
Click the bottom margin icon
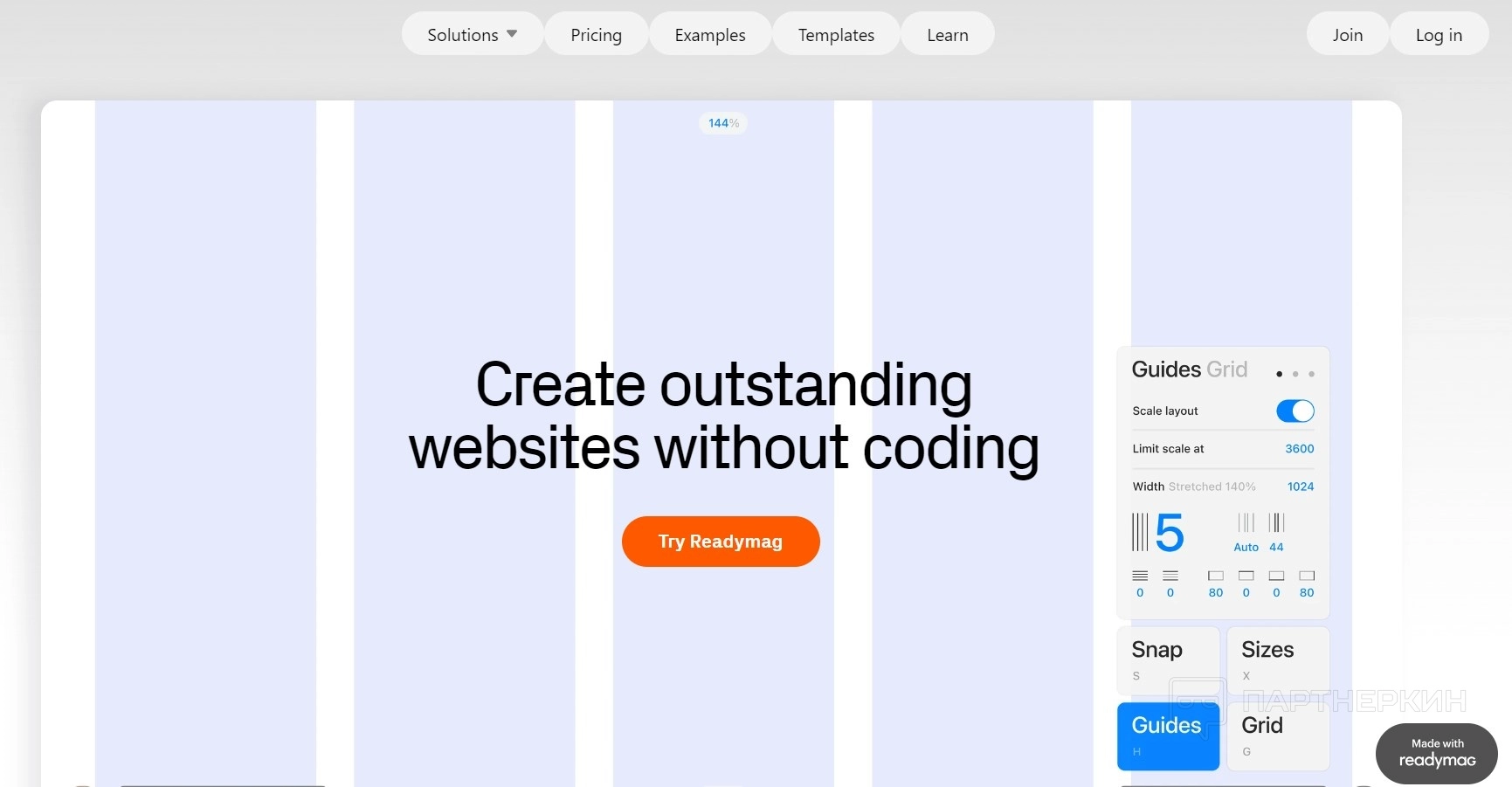1276,576
